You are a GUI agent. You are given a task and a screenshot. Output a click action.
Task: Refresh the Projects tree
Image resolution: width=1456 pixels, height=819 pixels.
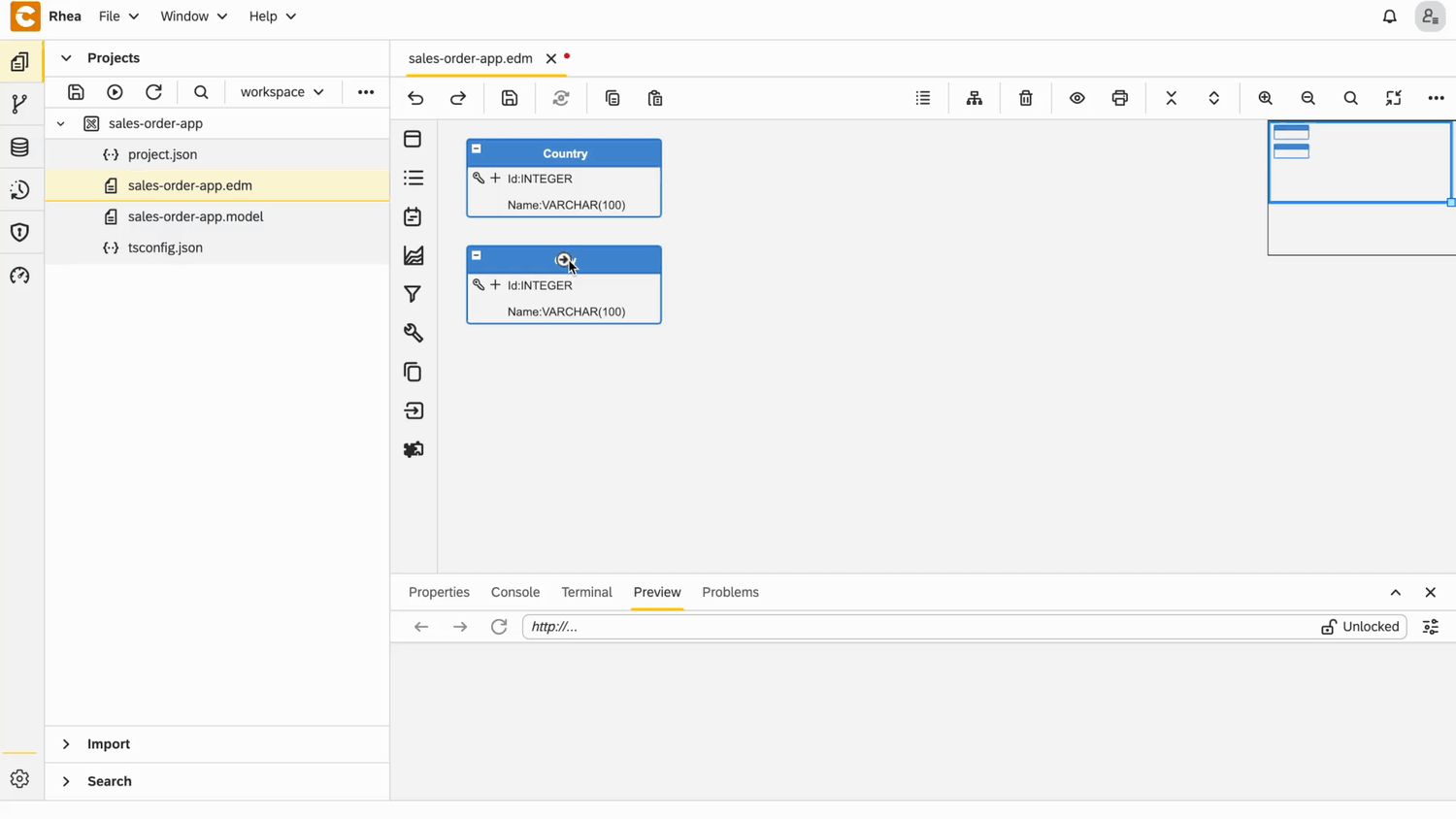[153, 92]
